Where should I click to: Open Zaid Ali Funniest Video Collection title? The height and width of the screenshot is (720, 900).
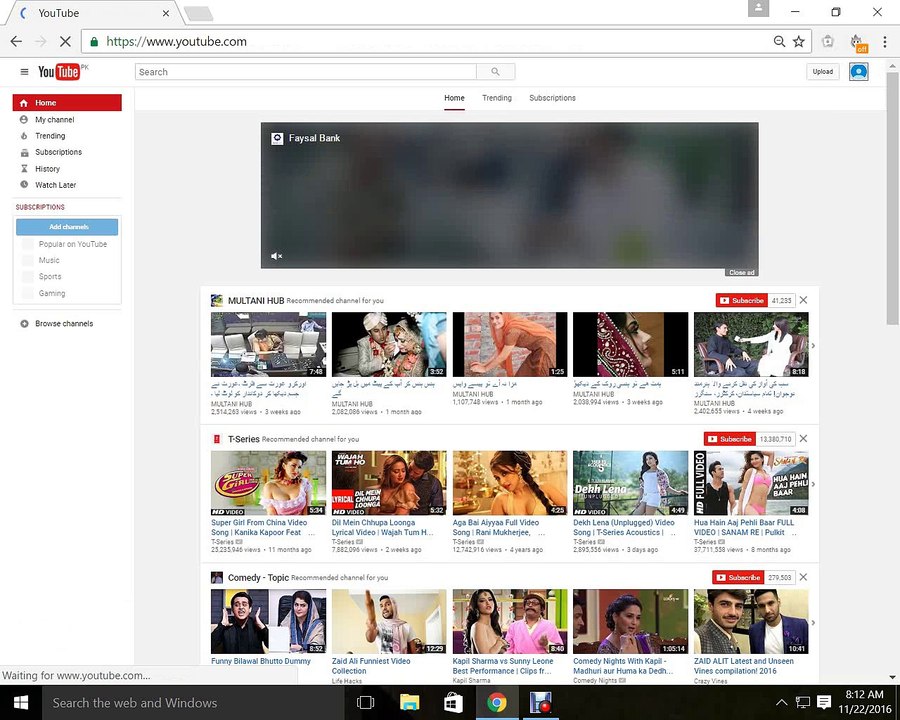click(x=371, y=666)
